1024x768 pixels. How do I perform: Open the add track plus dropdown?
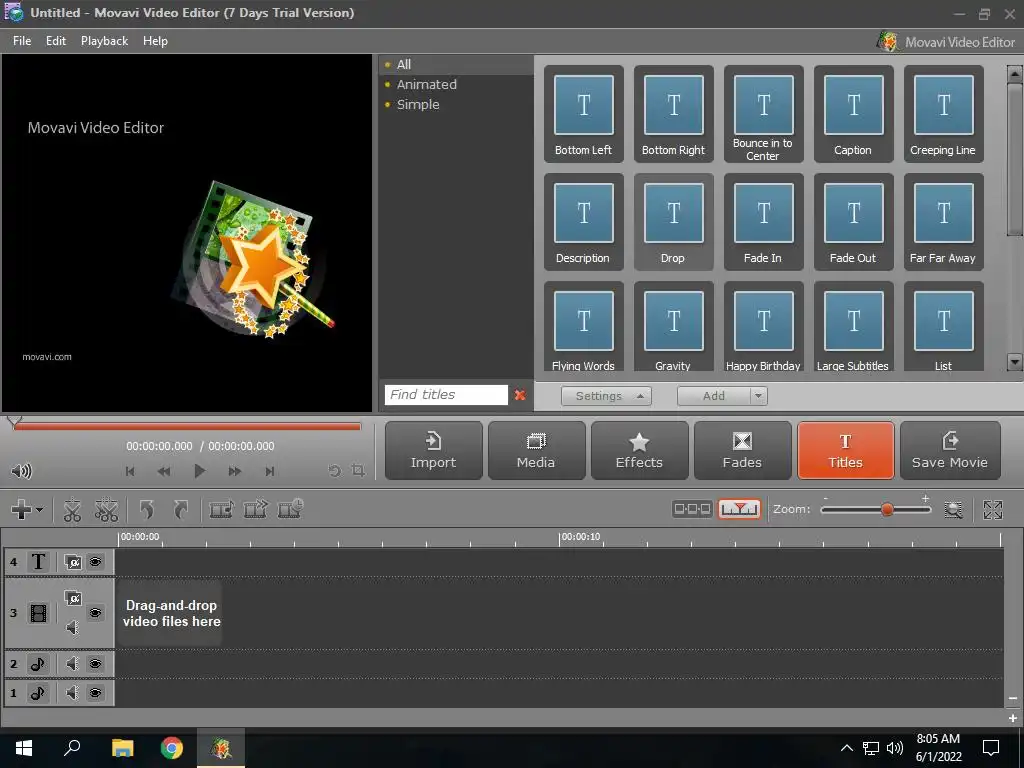point(27,509)
